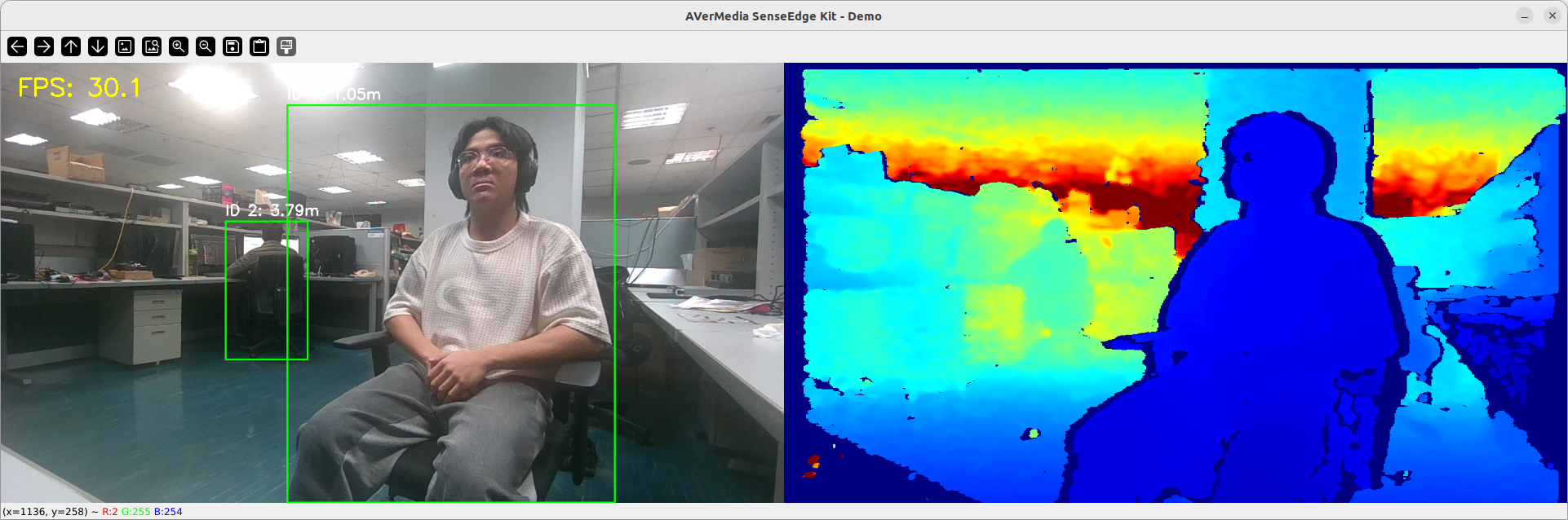
Task: Click the G:255 green value in status bar
Action: (x=136, y=512)
